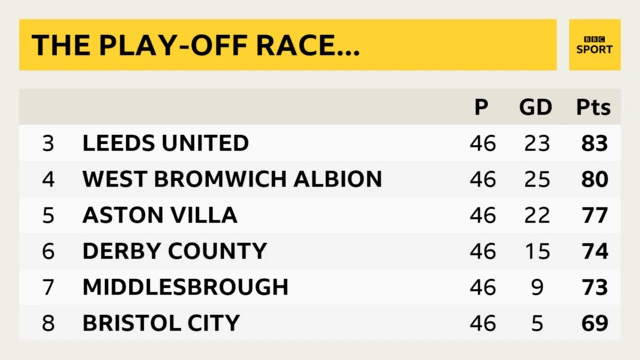The image size is (640, 360).
Task: Click the BBC Sport logo
Action: pos(595,45)
